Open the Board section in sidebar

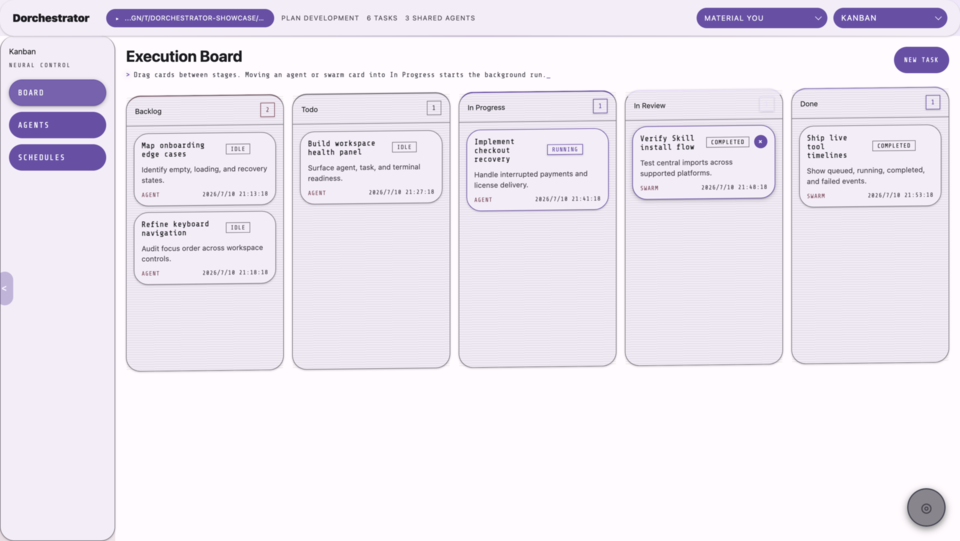click(57, 92)
